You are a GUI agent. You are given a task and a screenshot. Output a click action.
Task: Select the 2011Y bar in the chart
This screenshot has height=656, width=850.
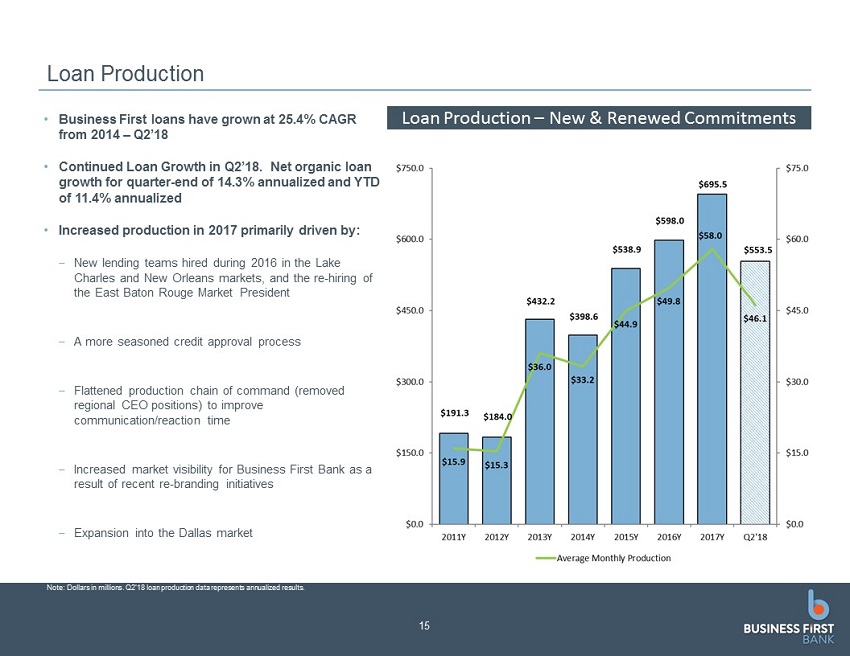454,479
